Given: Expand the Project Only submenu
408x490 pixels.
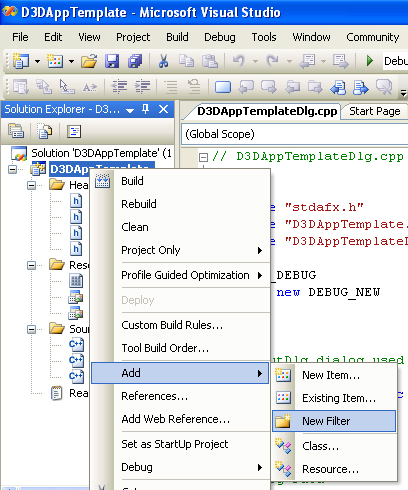Looking at the screenshot, I should pos(180,250).
